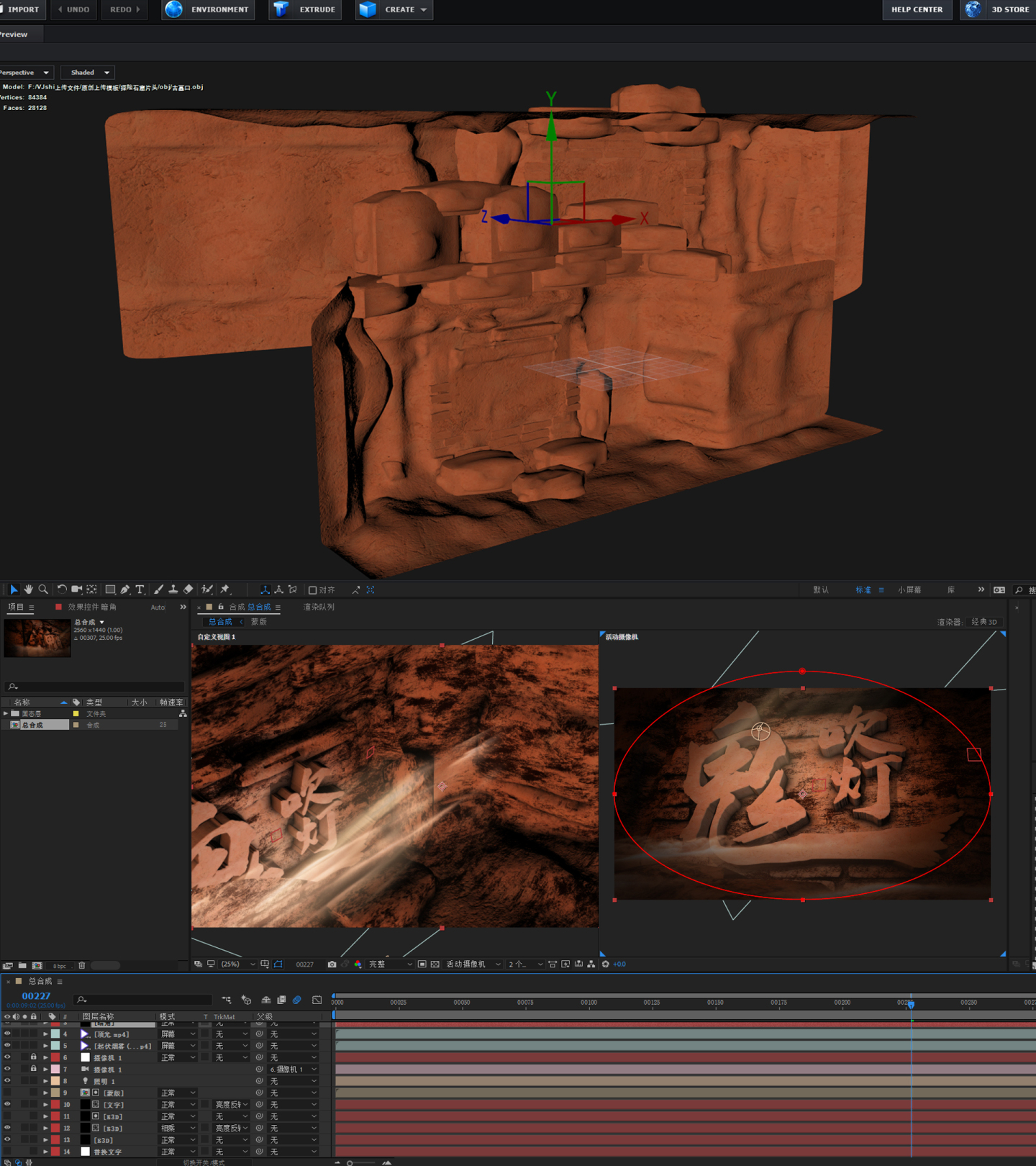Open the Perspective view dropdown
The image size is (1036, 1166).
pyautogui.click(x=25, y=73)
